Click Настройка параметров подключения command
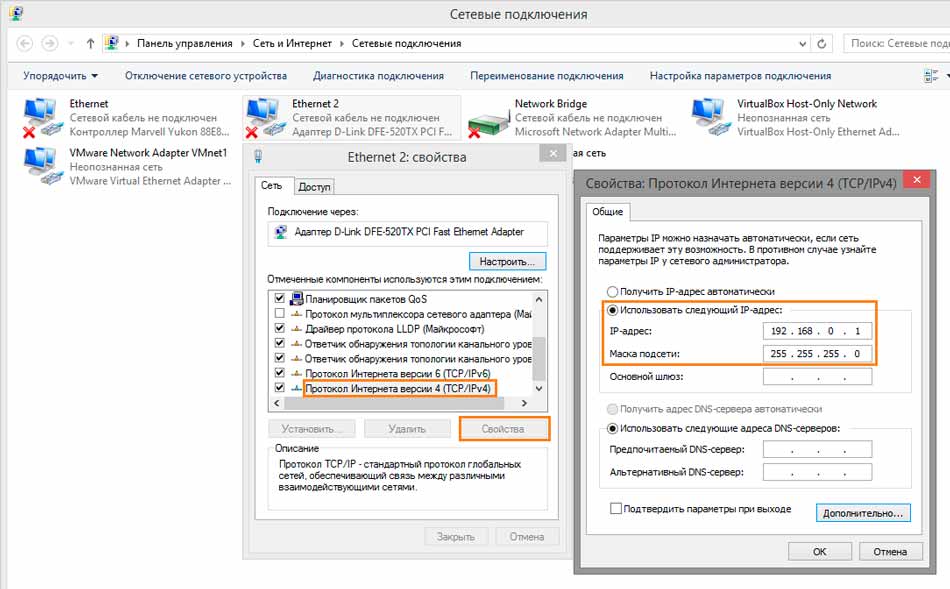950x589 pixels. click(740, 76)
